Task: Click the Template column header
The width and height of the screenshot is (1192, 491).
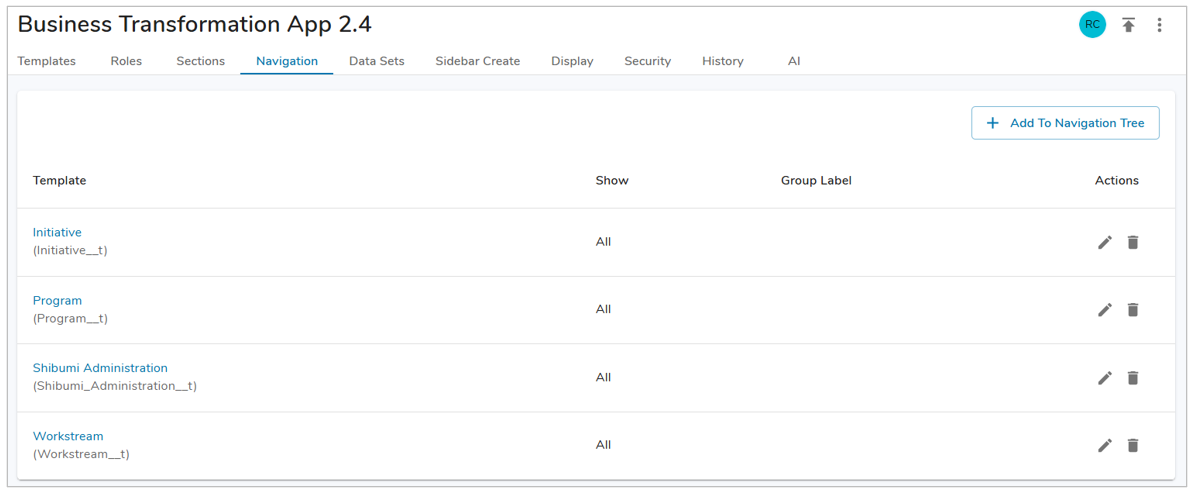Action: coord(59,181)
